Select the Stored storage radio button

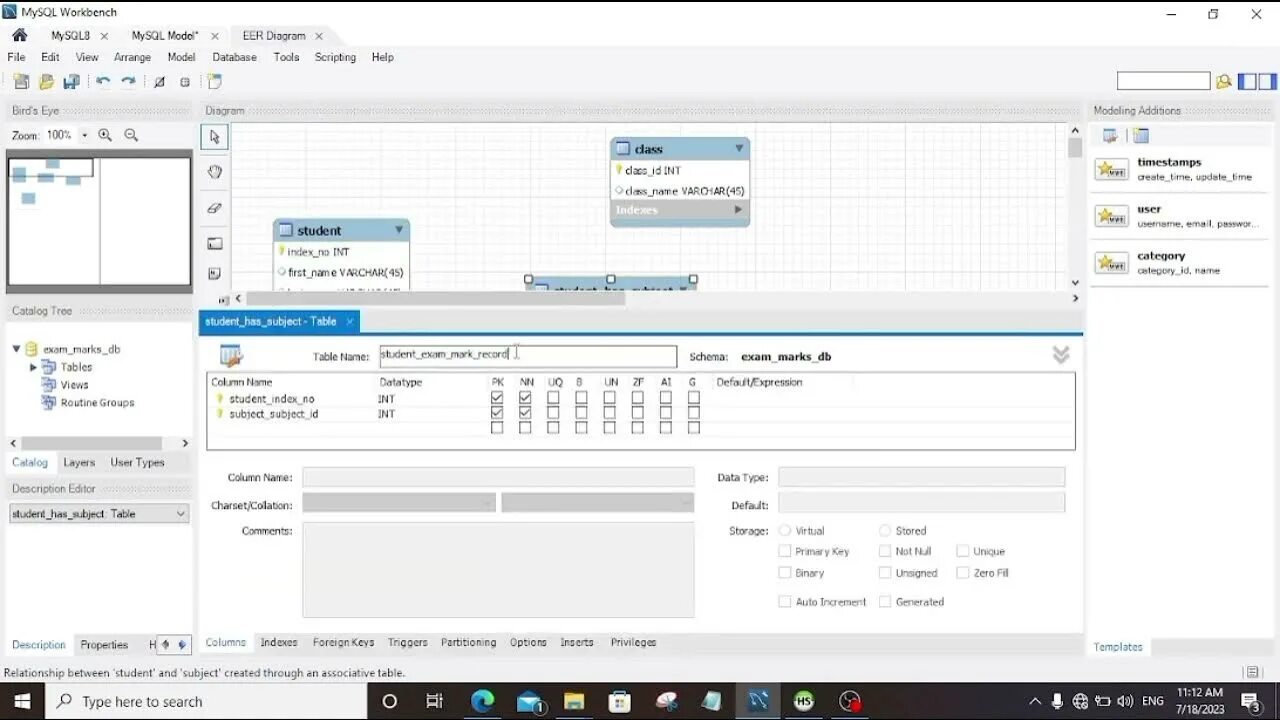pyautogui.click(x=885, y=531)
